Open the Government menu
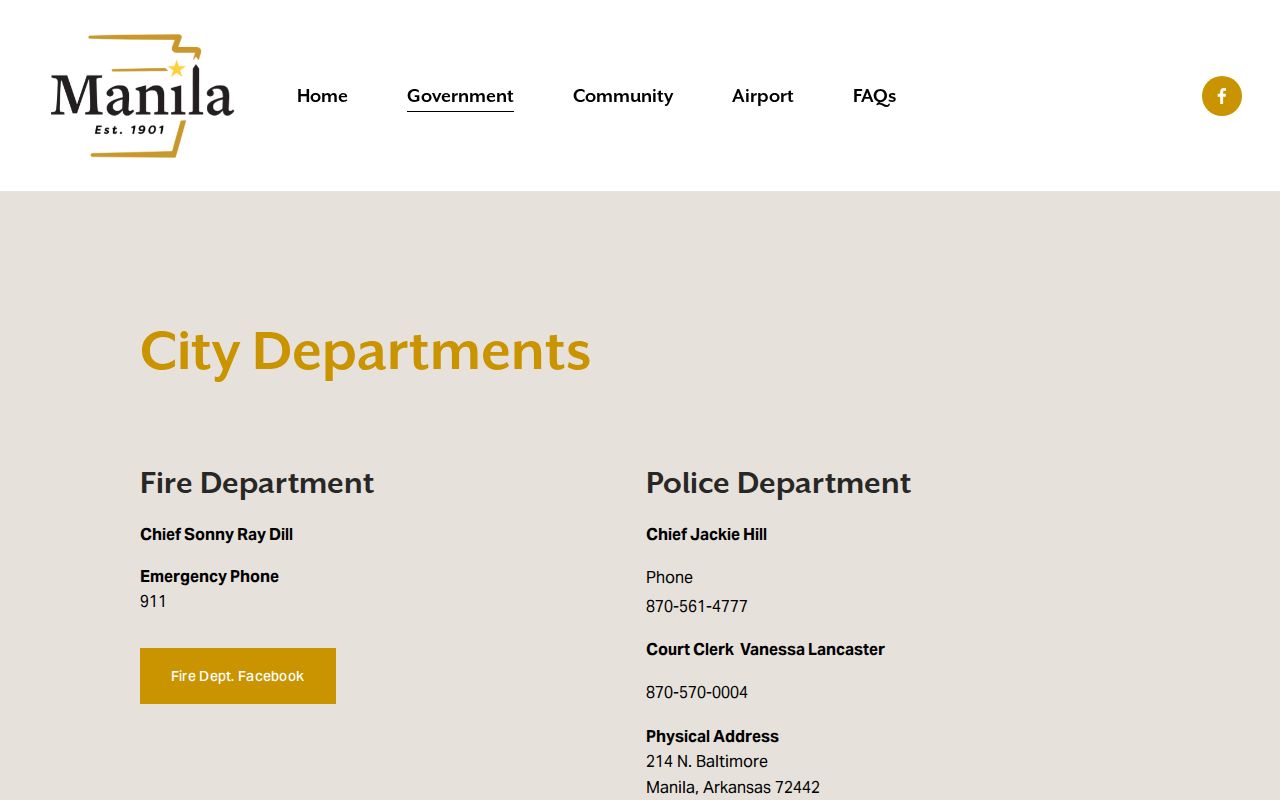The height and width of the screenshot is (800, 1280). click(460, 96)
